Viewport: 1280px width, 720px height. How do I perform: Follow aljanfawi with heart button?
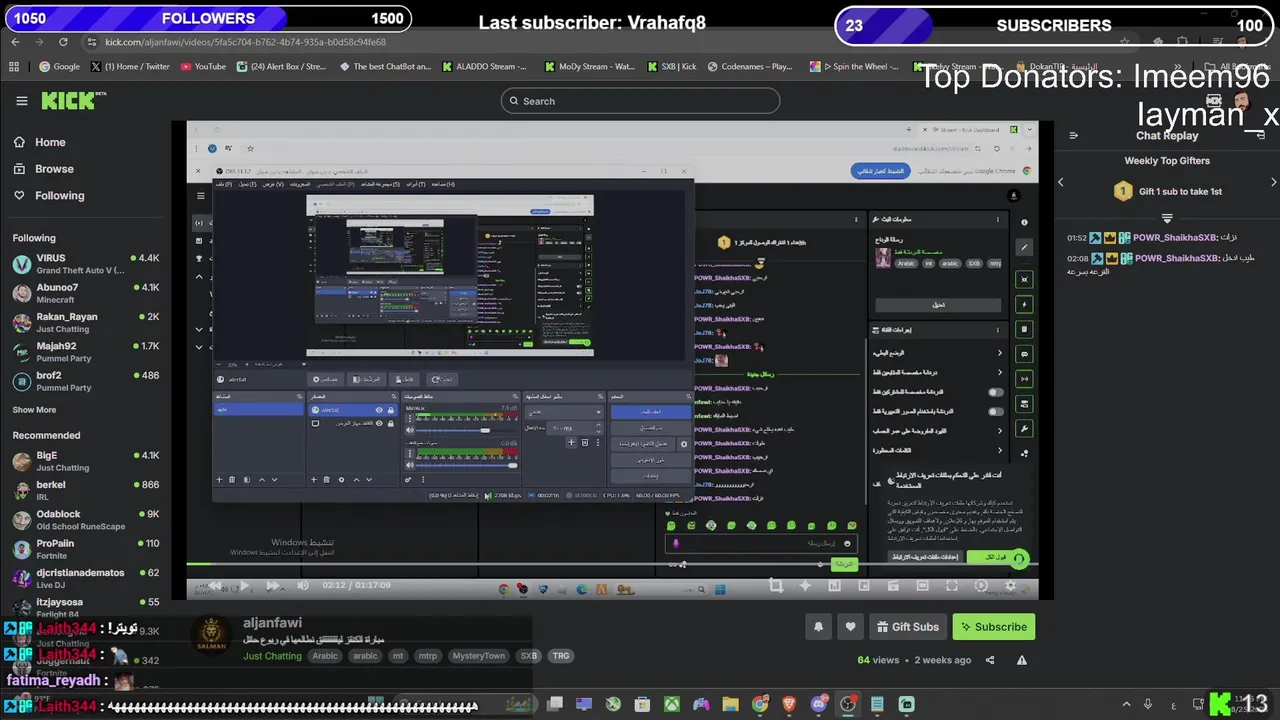[x=850, y=627]
